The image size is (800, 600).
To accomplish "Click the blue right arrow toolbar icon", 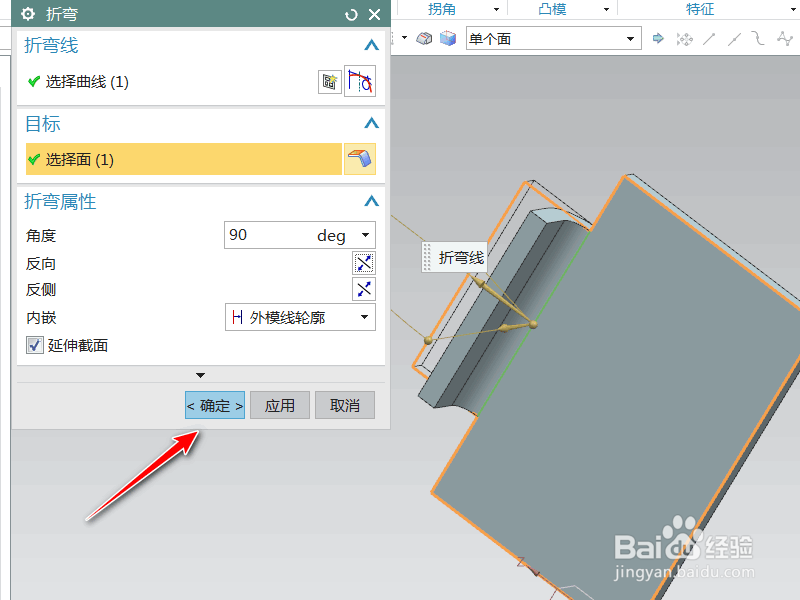I will pos(658,38).
